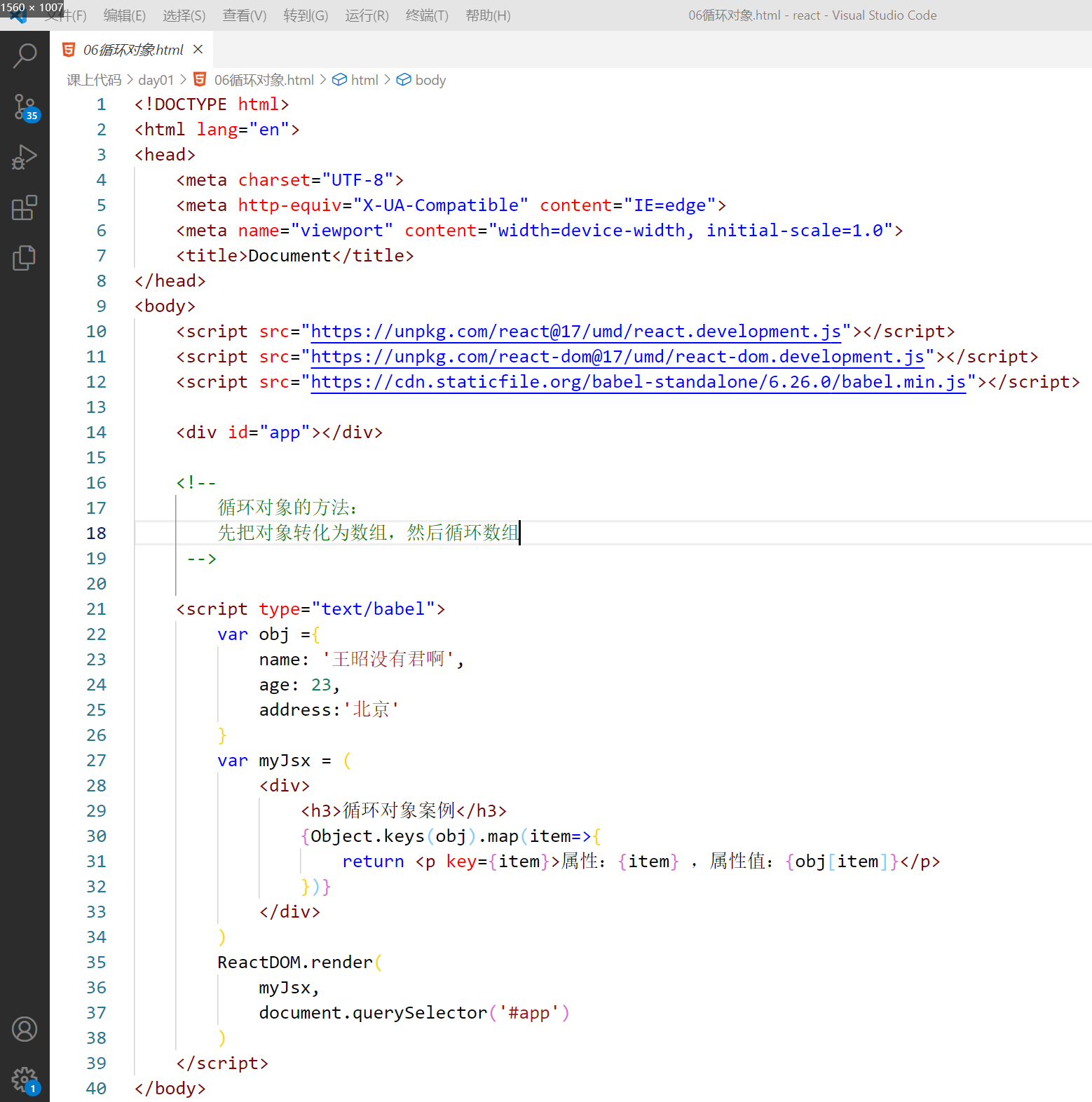Click the day01 breadcrumb folder

tap(156, 80)
